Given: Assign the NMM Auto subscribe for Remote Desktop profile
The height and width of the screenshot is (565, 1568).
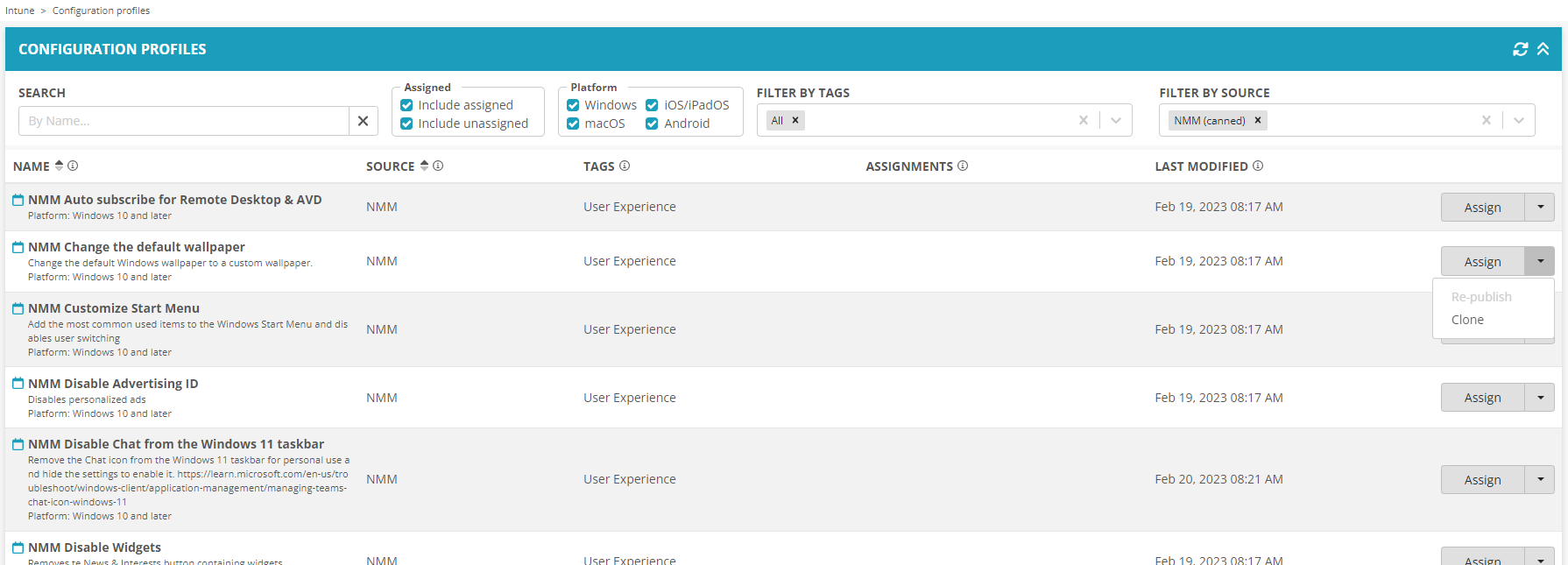Looking at the screenshot, I should tap(1482, 208).
